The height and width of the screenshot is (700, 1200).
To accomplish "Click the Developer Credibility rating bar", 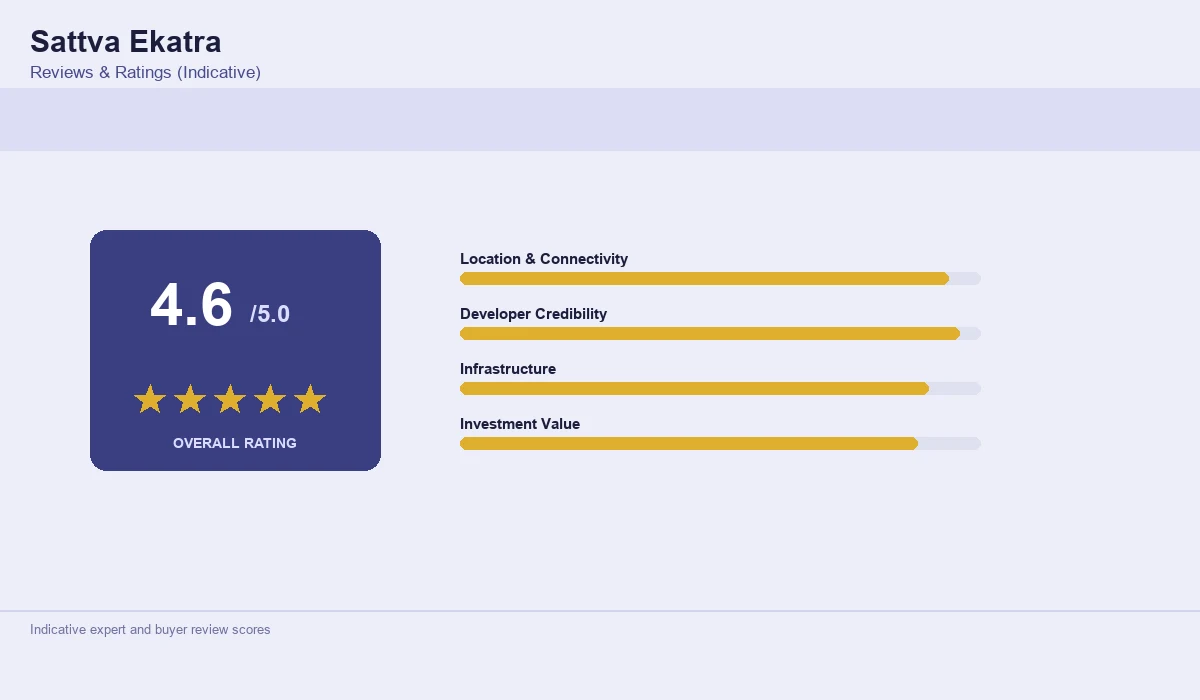I will [x=720, y=333].
